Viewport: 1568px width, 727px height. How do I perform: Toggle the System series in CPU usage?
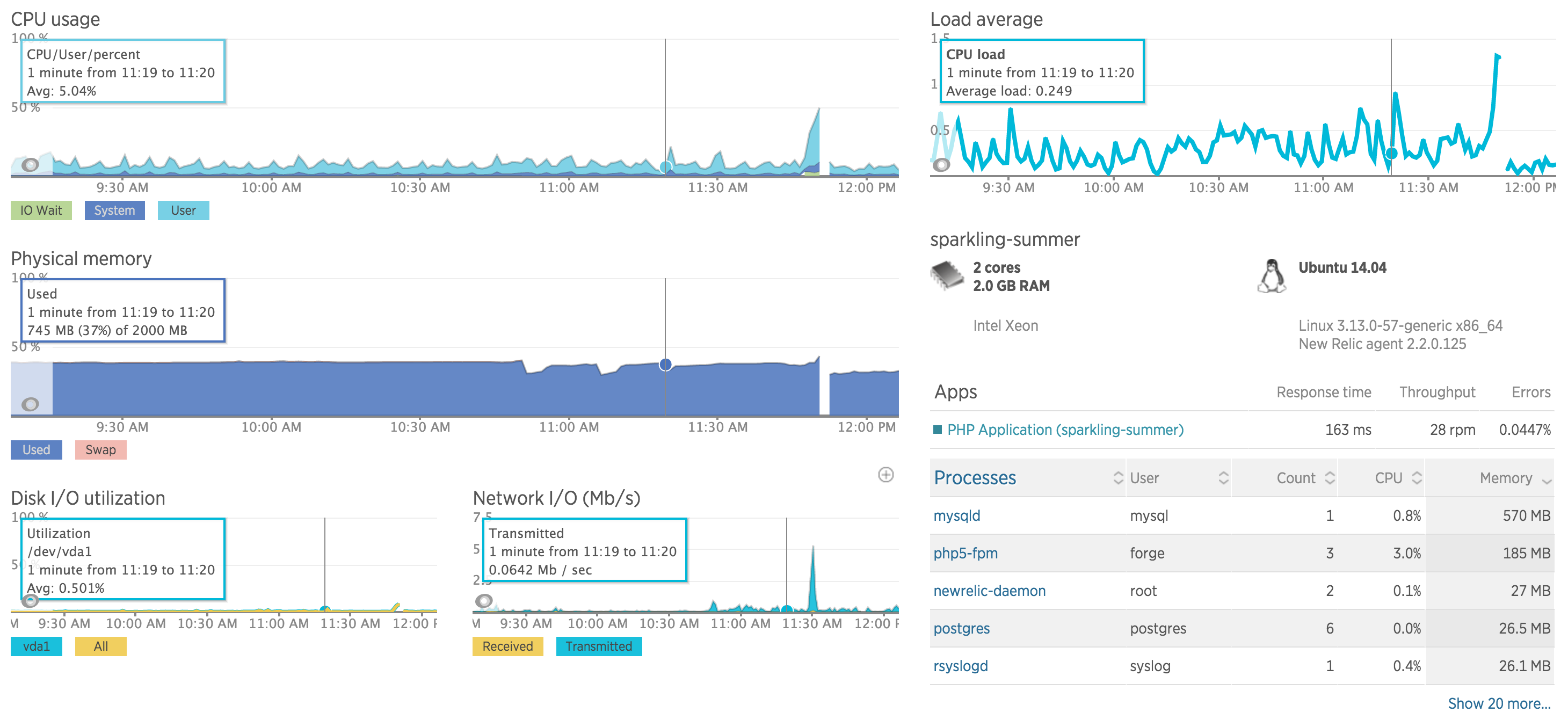(x=114, y=210)
